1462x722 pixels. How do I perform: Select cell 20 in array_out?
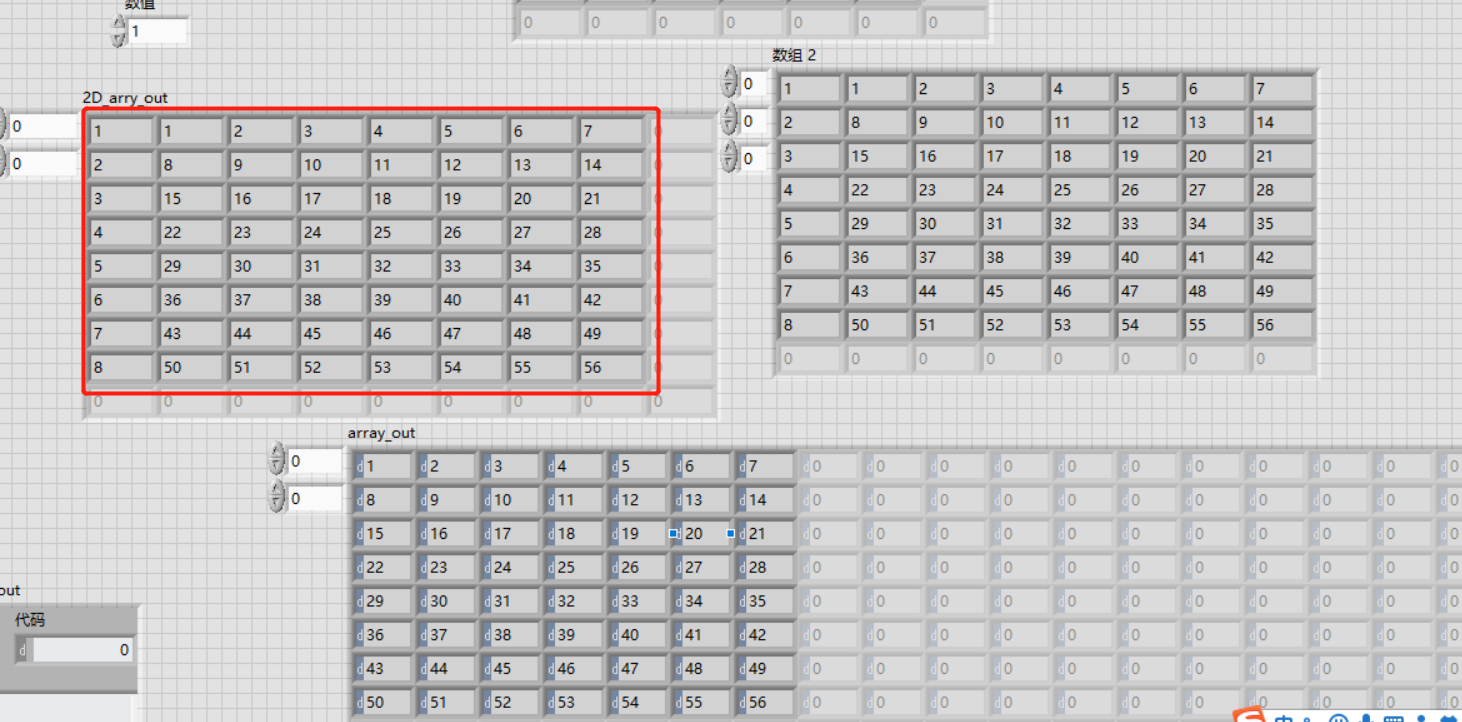[702, 534]
